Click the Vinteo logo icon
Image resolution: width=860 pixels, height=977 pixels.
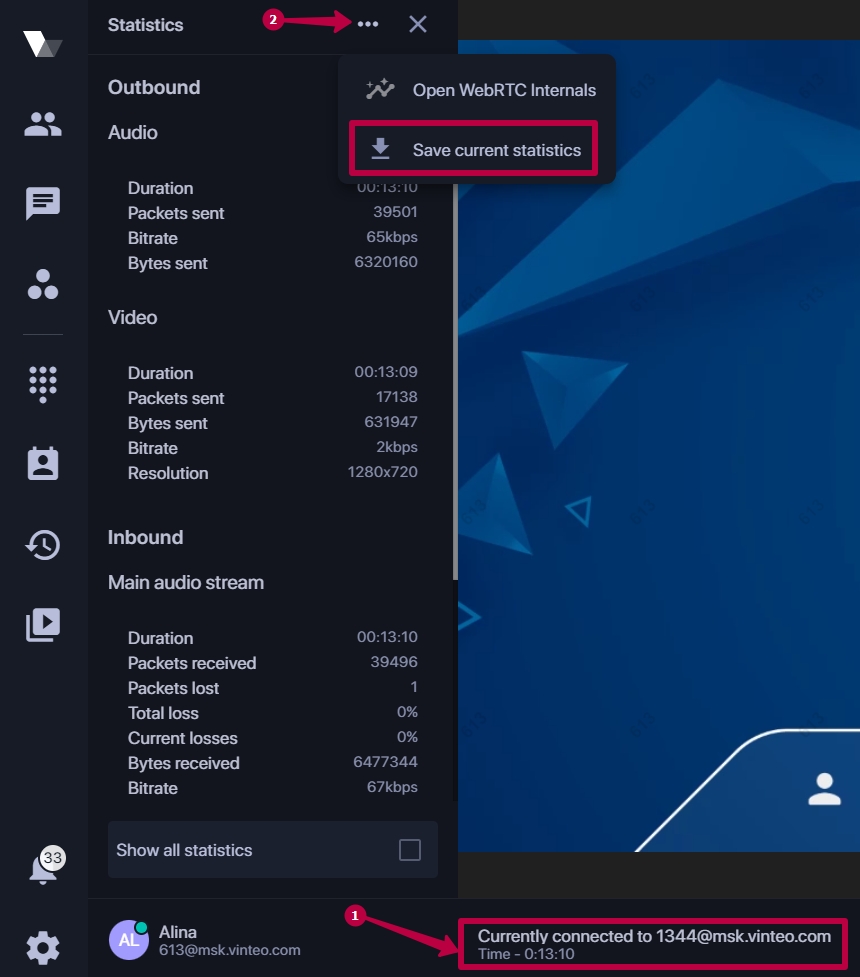[43, 44]
